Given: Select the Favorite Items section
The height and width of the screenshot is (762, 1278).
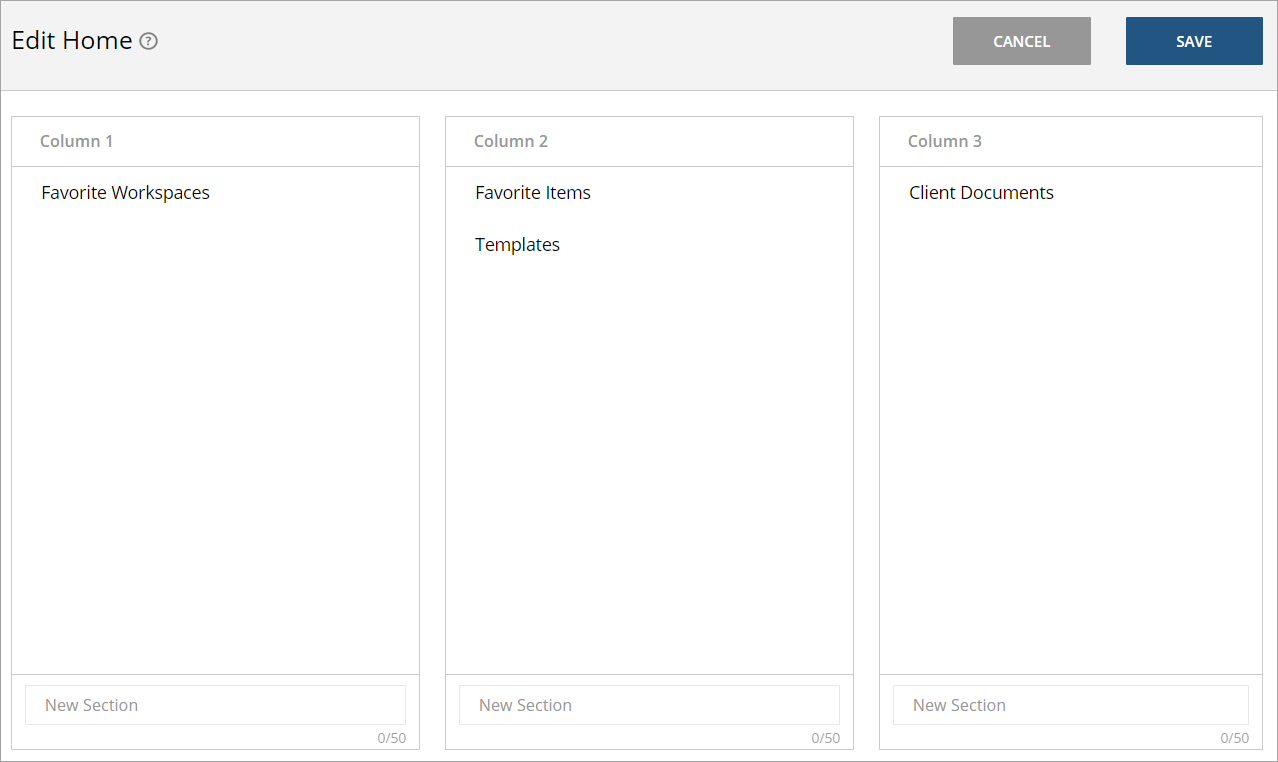Looking at the screenshot, I should coord(532,192).
